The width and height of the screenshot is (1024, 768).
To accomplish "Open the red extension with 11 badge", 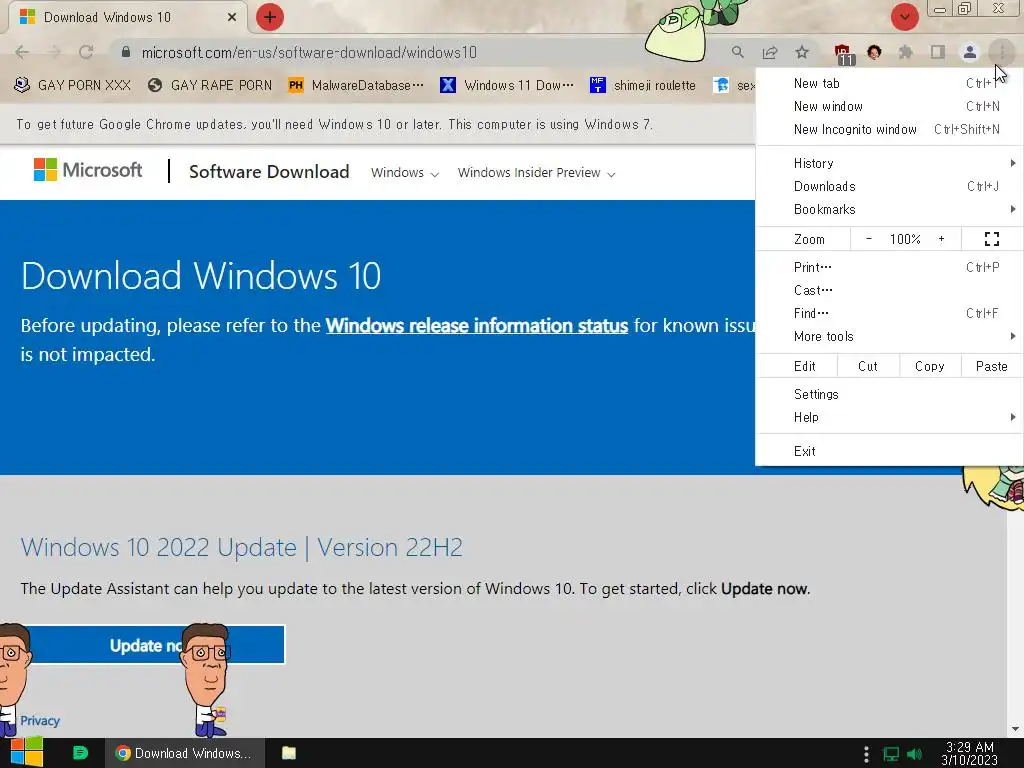I will [842, 54].
